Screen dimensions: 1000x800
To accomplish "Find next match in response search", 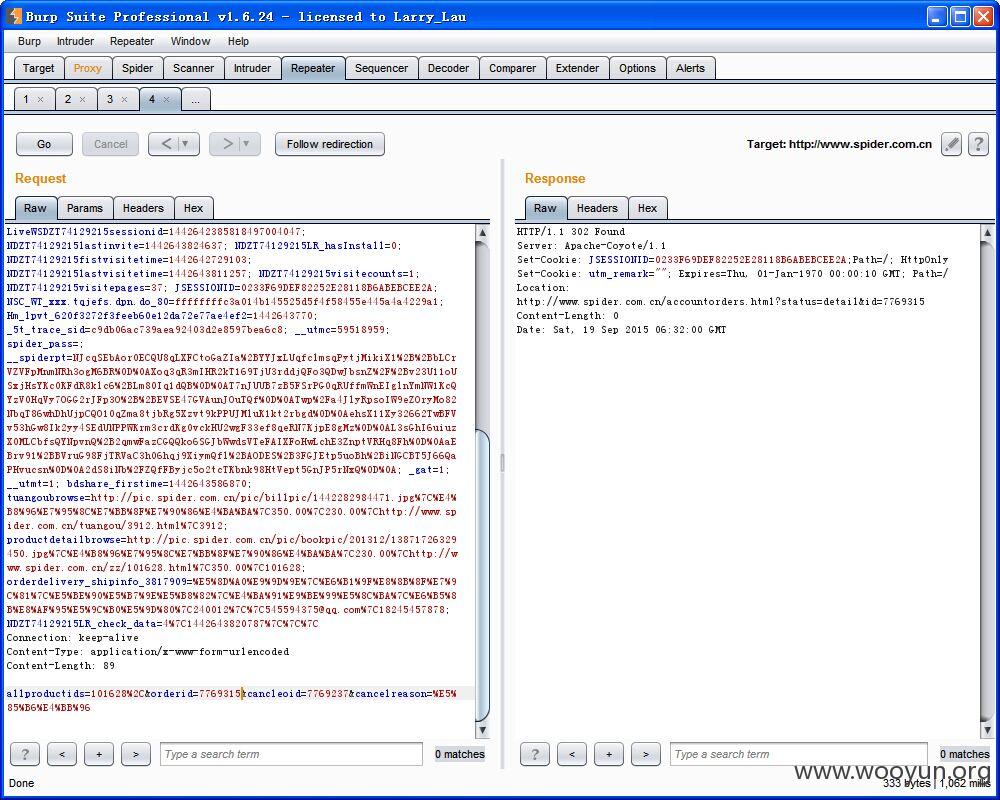I will [645, 754].
